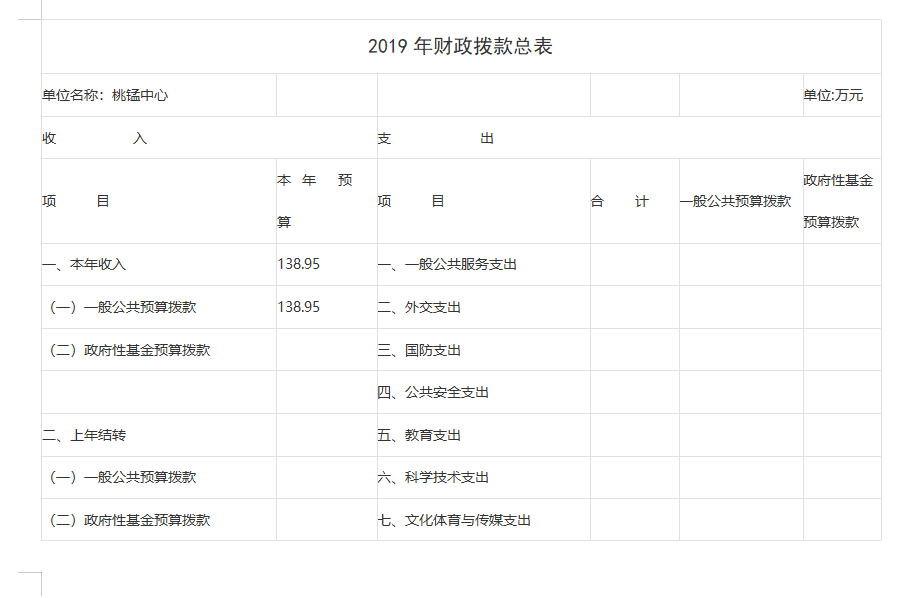Place cursor in "六、科学技术支出" cell

coord(433,478)
